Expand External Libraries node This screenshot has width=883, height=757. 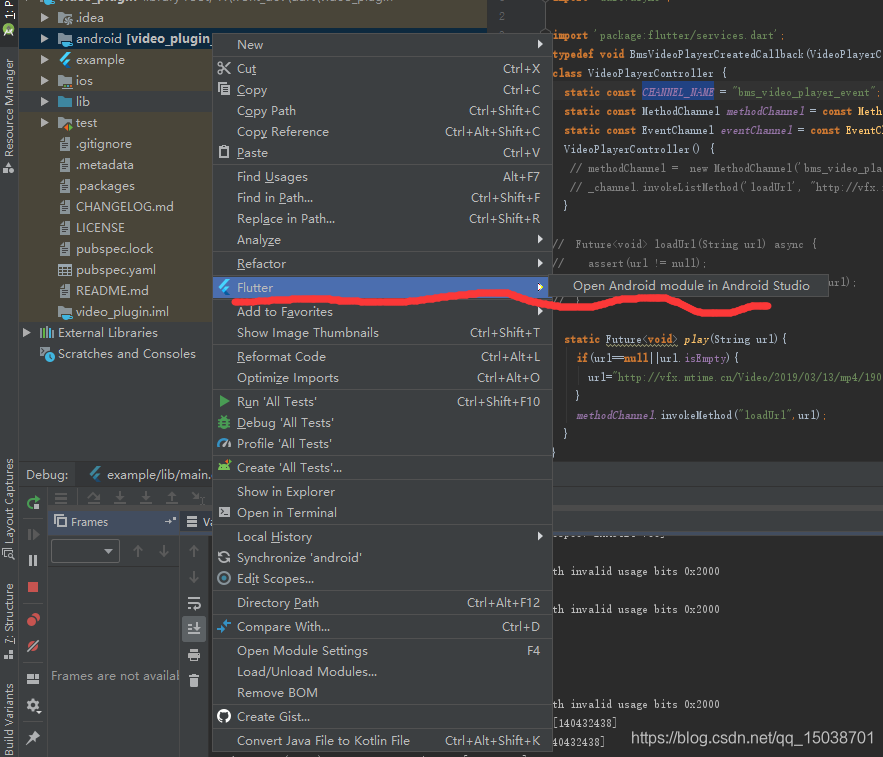pos(26,333)
